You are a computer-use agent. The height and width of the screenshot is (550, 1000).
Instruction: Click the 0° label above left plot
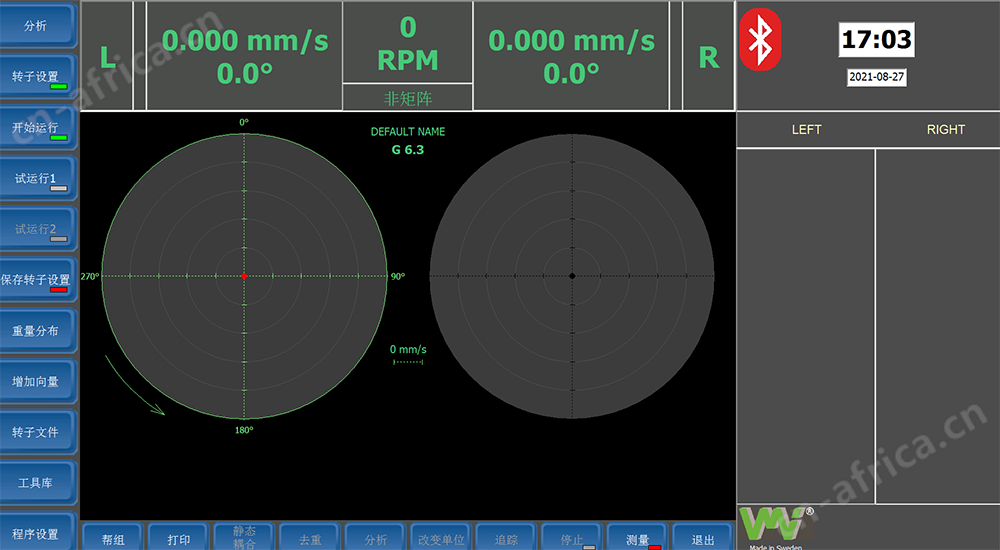point(244,123)
